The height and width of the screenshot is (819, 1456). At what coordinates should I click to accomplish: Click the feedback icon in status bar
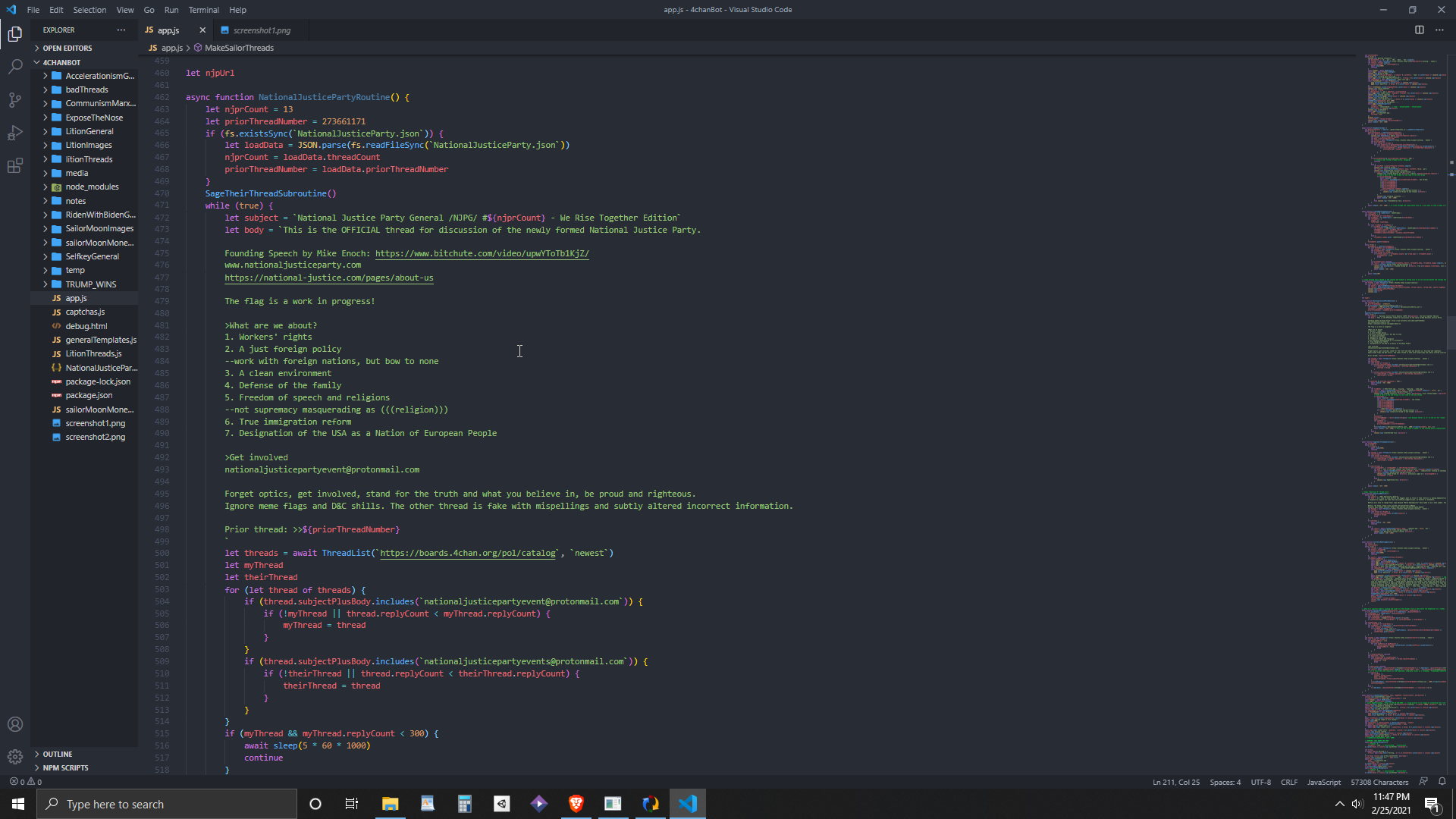[1423, 782]
